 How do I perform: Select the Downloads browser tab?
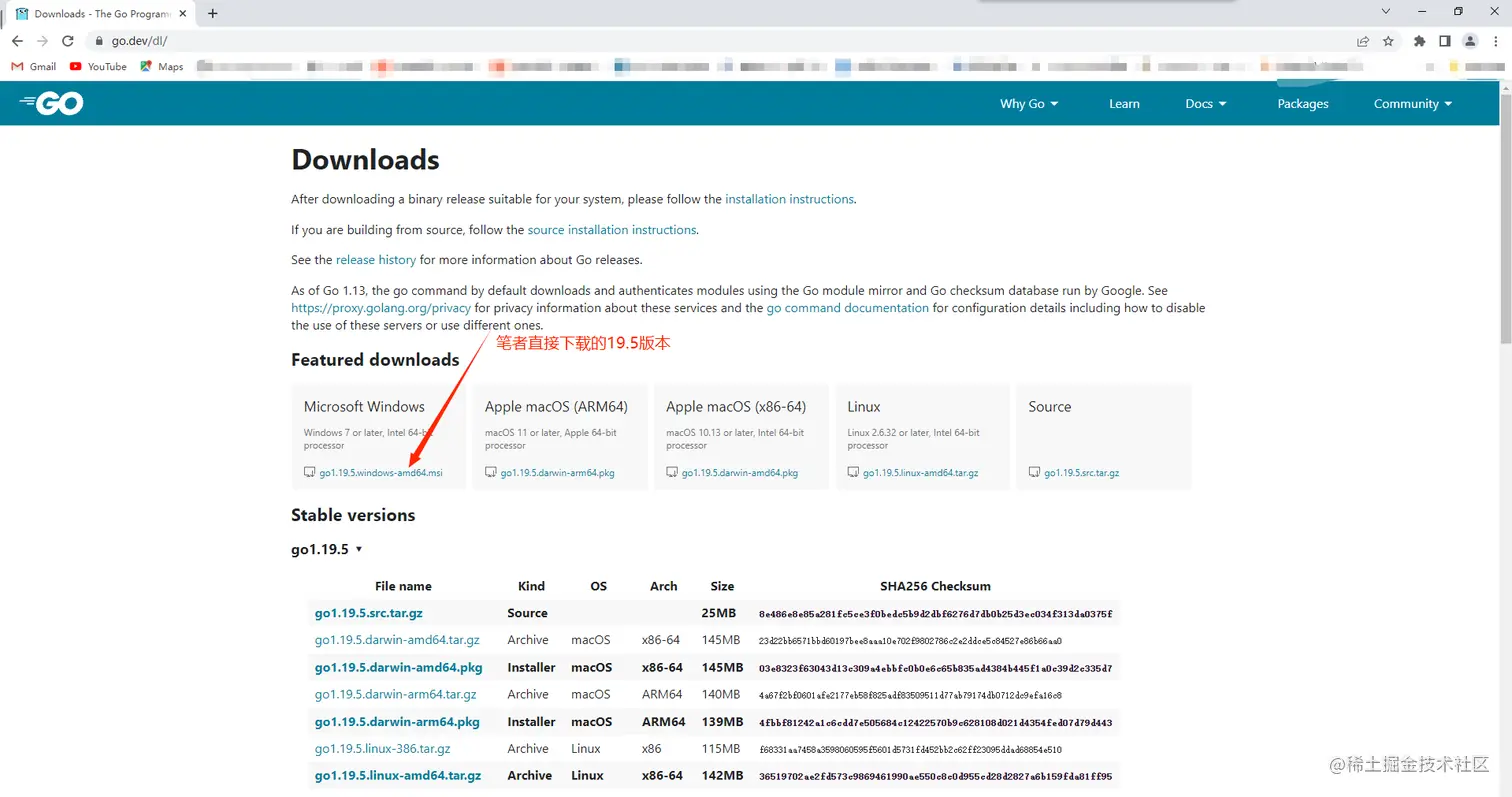coord(101,14)
